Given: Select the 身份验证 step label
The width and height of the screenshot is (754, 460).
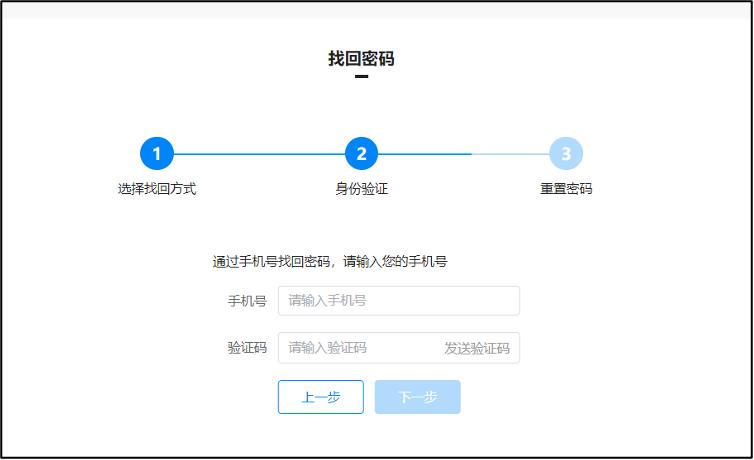Looking at the screenshot, I should [361, 189].
